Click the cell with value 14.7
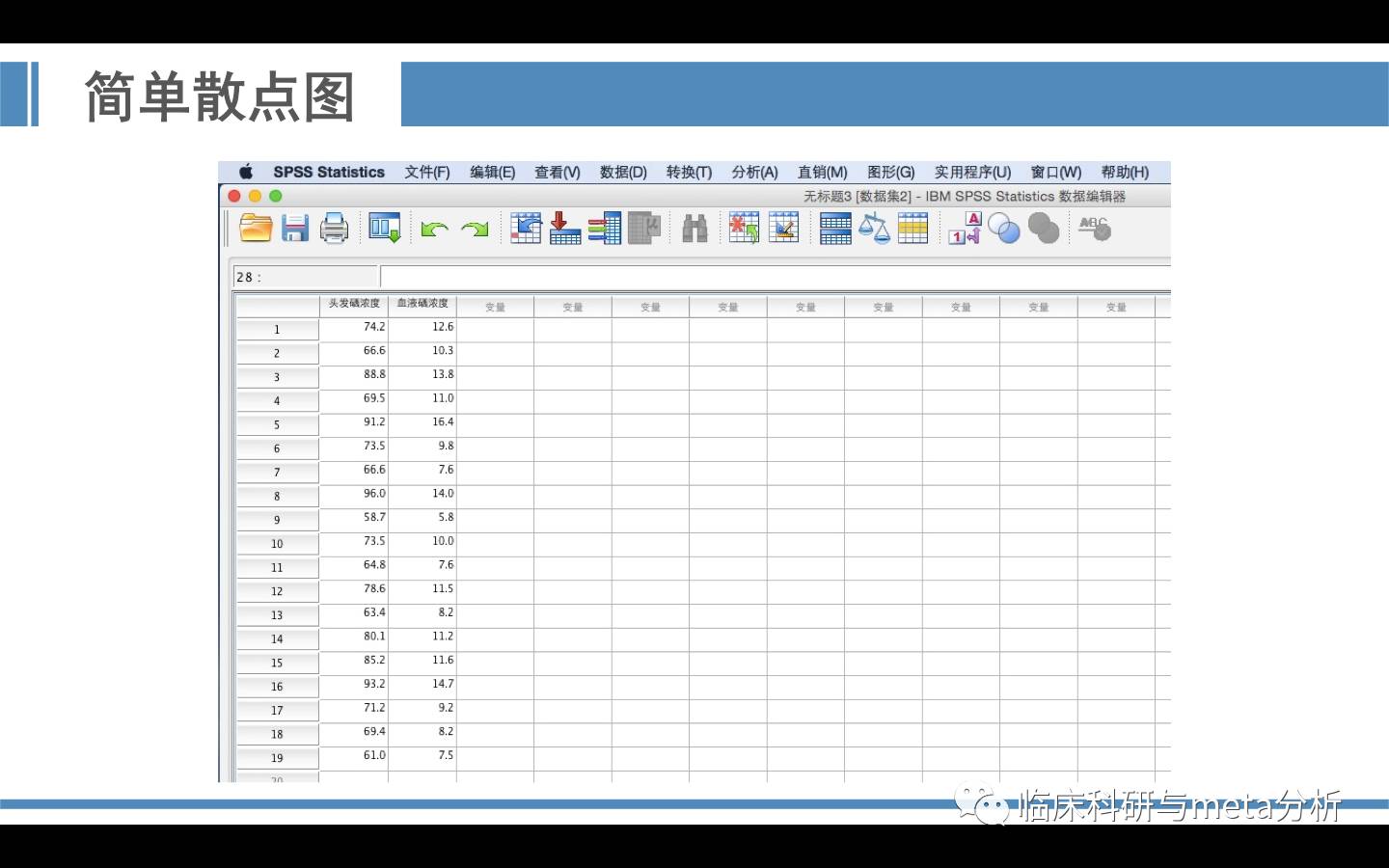The width and height of the screenshot is (1389, 868). [422, 686]
